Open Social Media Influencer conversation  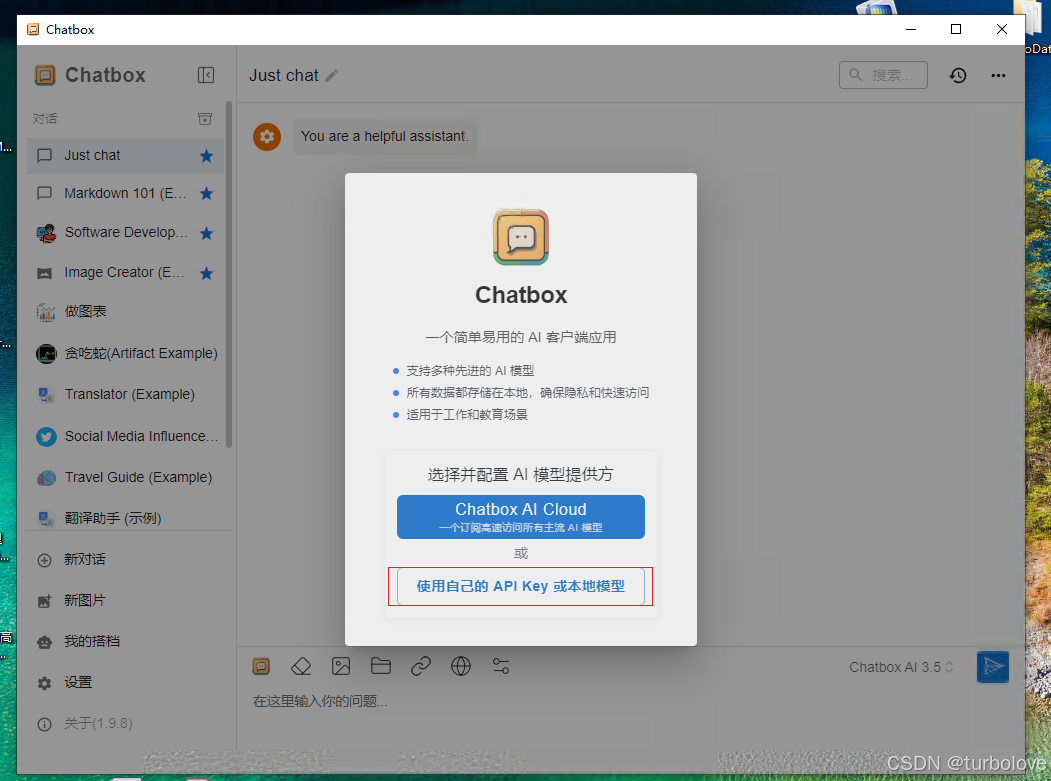(125, 436)
